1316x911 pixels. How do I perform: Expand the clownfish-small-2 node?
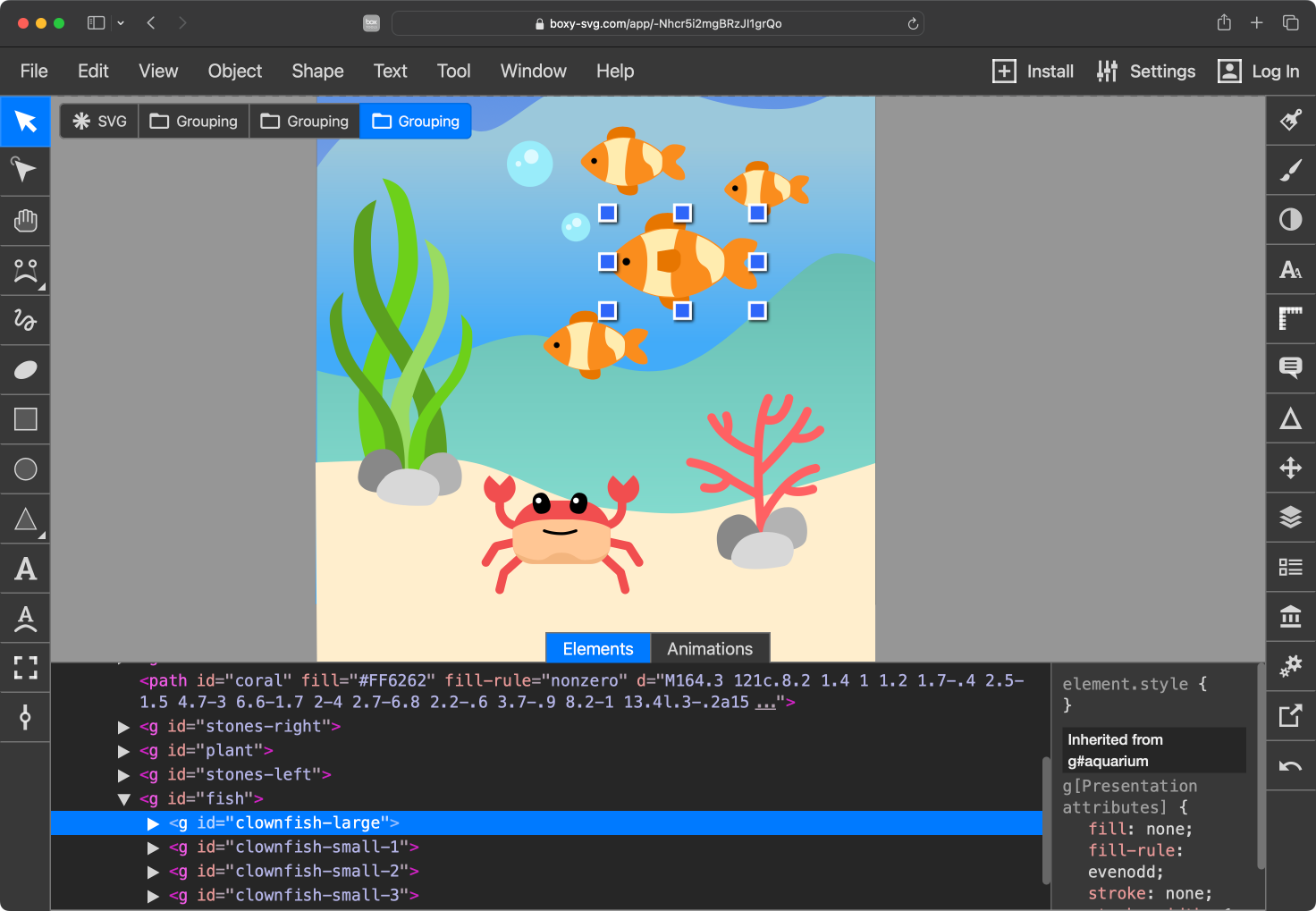[x=153, y=872]
